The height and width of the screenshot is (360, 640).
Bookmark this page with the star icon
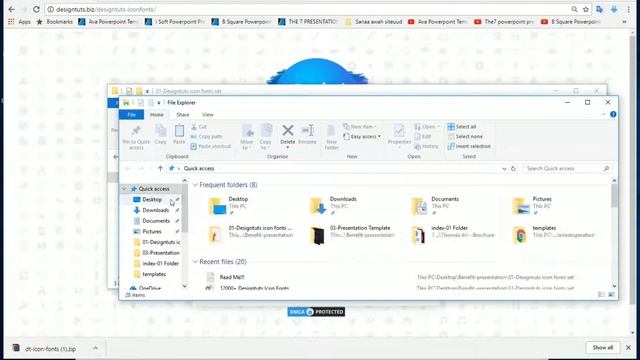coord(586,9)
